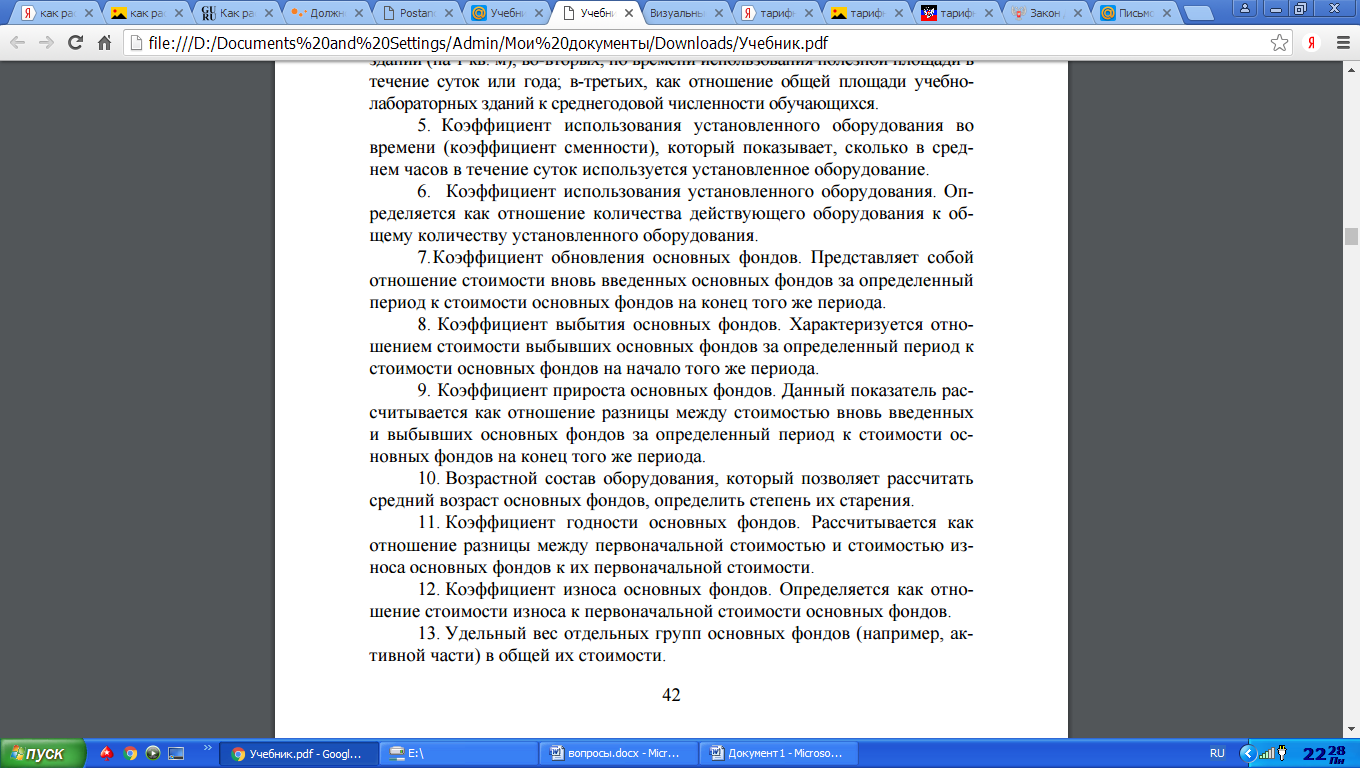Screen dimensions: 1360x768
Task: Click the network signal tray icon
Action: point(1266,754)
